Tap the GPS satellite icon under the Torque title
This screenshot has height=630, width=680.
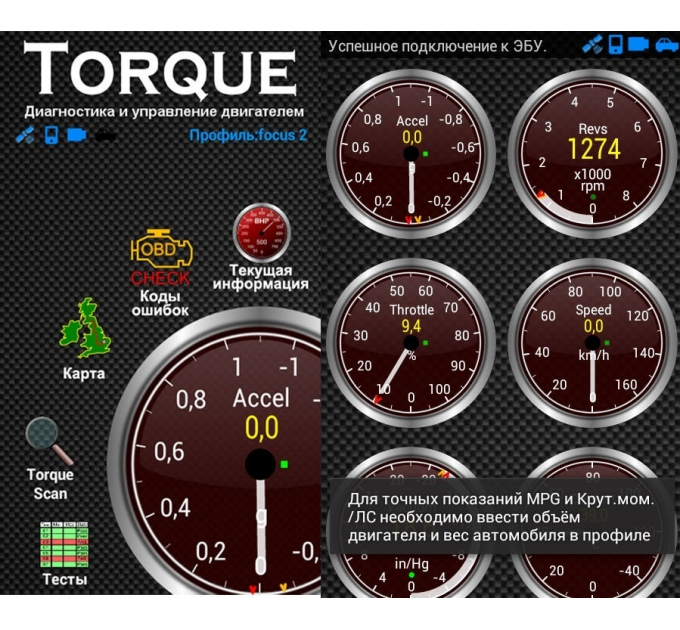[25, 135]
